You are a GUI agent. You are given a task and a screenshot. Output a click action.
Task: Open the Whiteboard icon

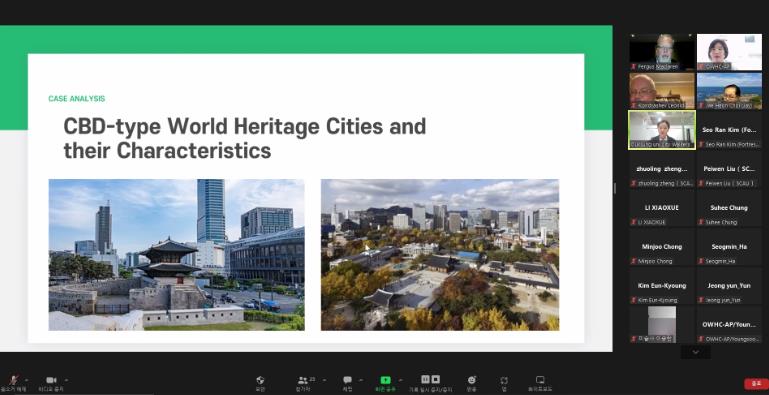[540, 380]
